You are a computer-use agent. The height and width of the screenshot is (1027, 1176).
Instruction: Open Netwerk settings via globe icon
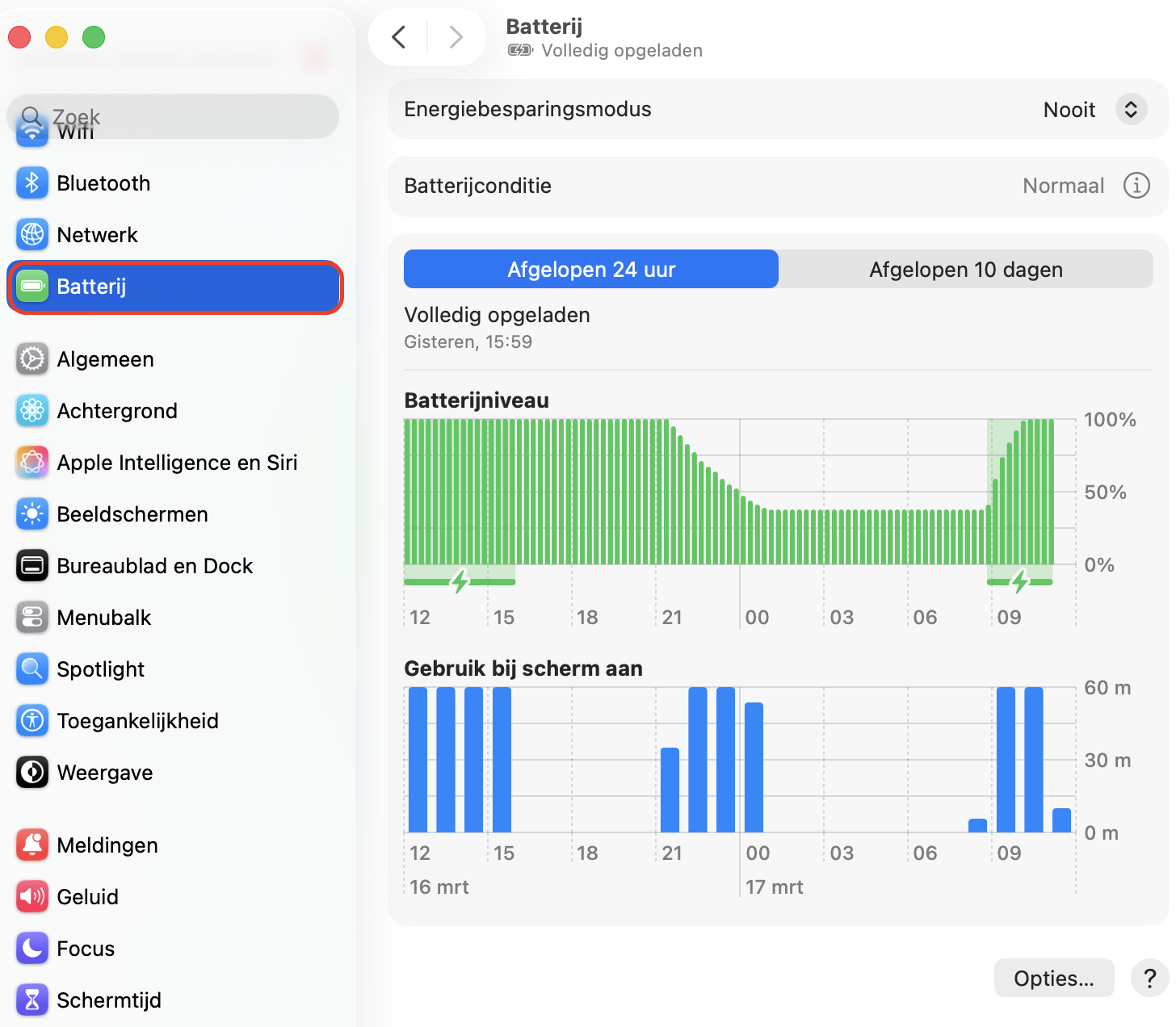coord(32,235)
